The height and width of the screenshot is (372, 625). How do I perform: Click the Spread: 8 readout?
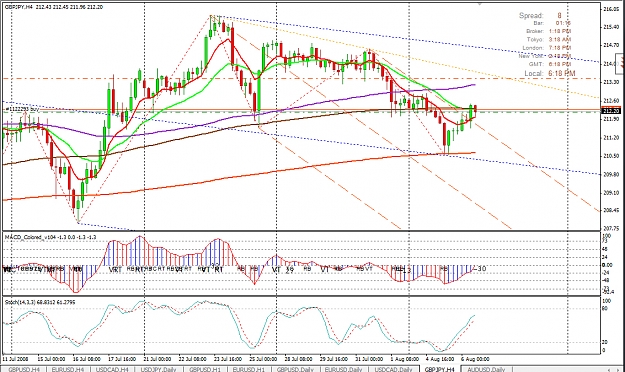540,16
